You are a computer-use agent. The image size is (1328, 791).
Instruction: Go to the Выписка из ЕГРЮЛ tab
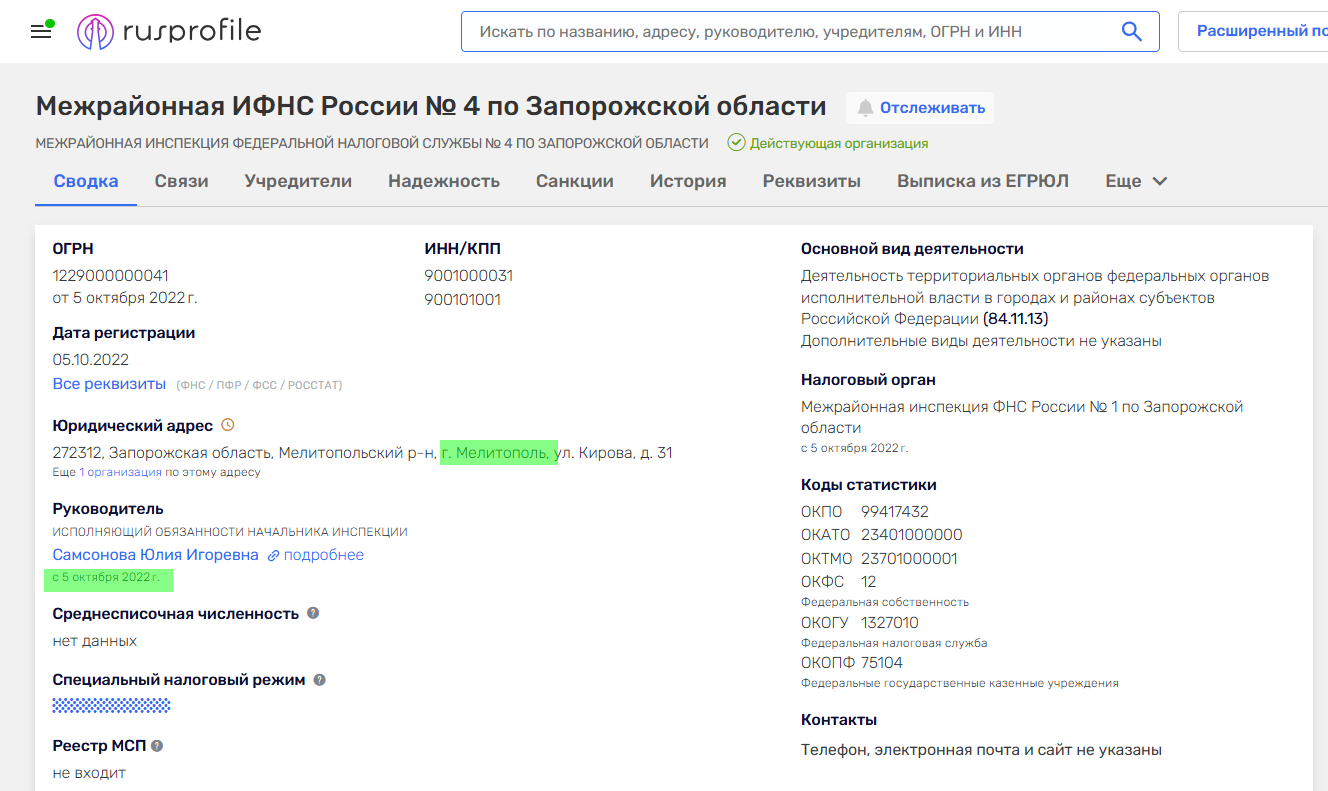coord(982,181)
